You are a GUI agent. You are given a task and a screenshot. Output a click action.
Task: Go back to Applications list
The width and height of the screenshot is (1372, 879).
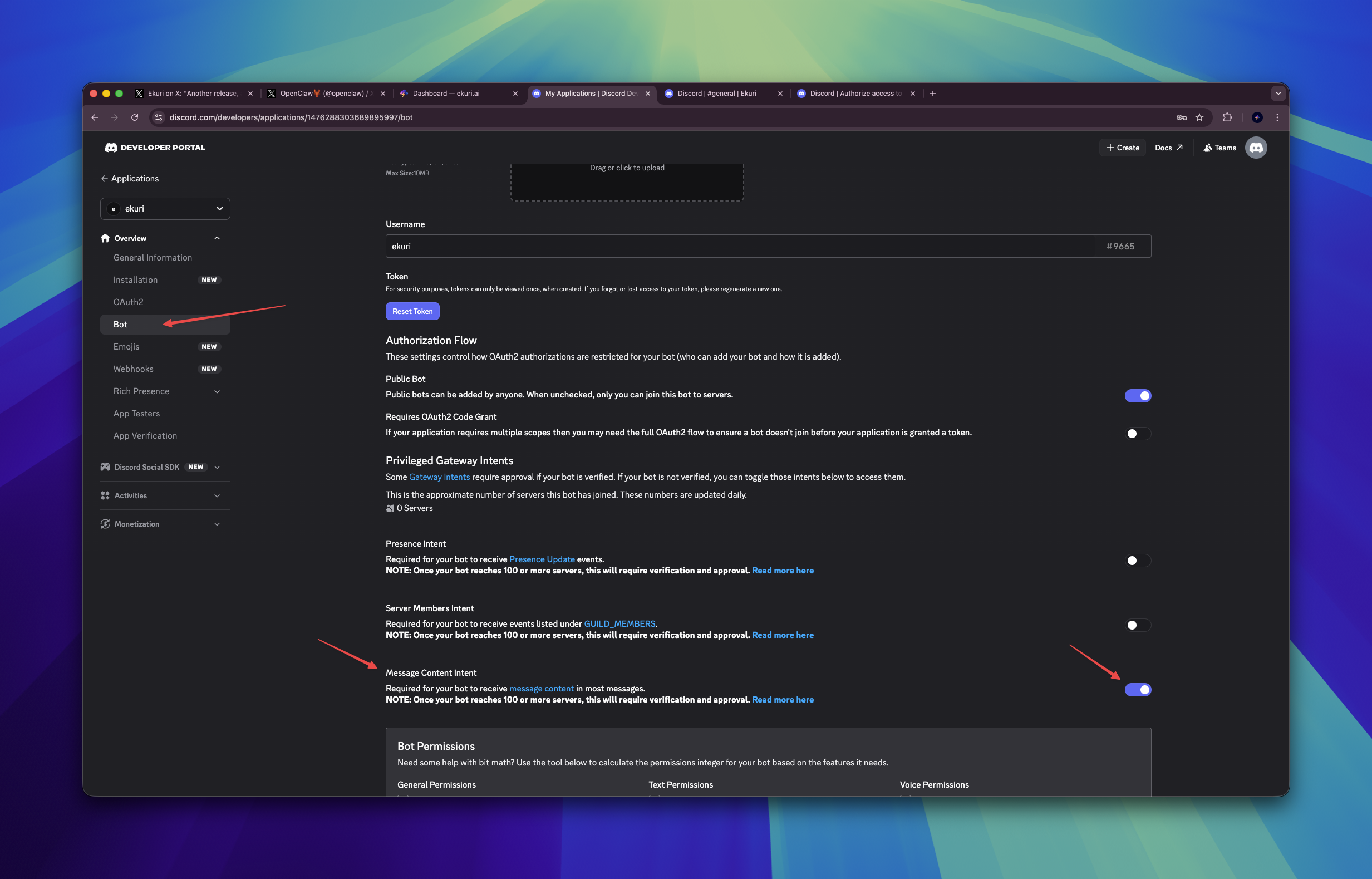(130, 178)
